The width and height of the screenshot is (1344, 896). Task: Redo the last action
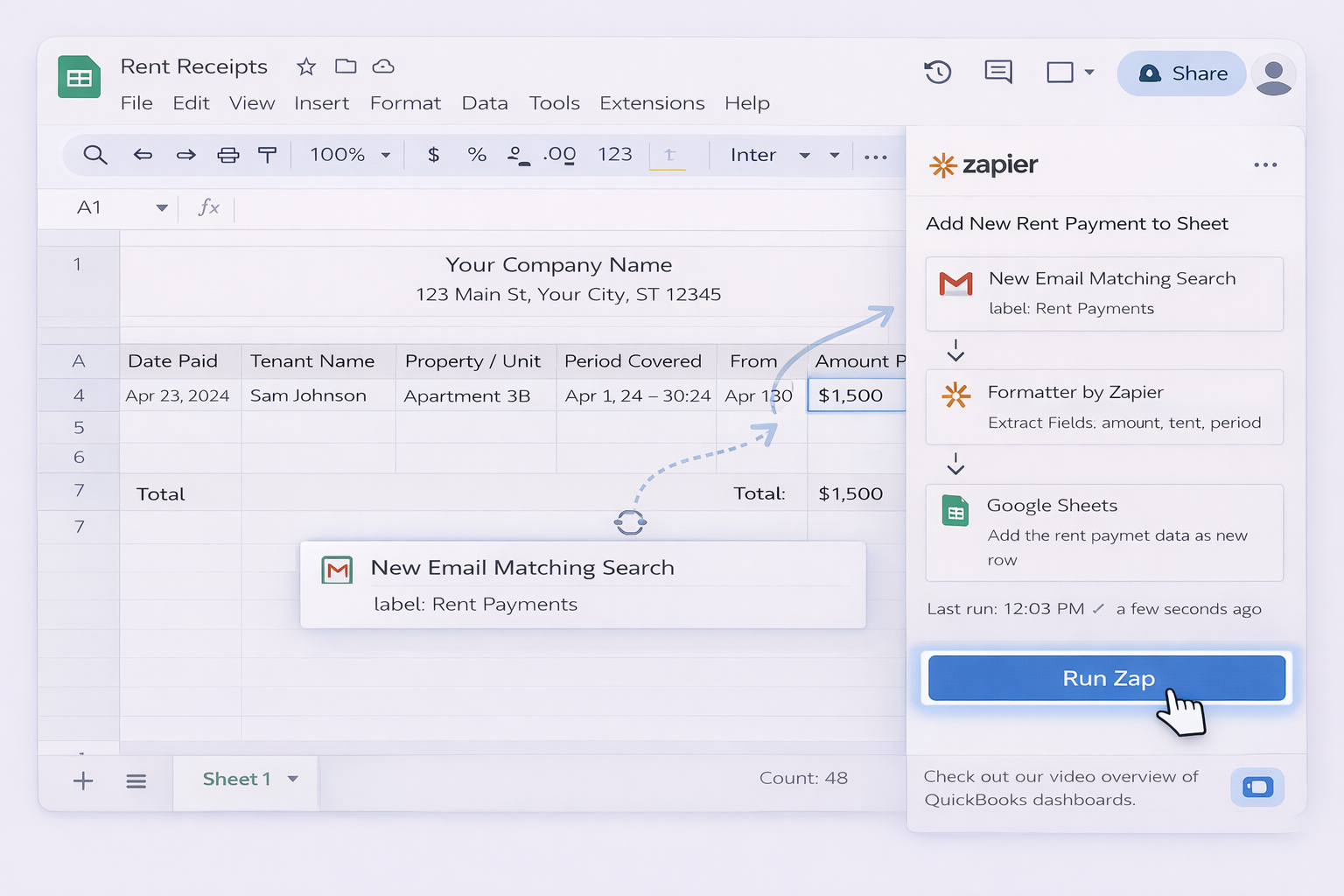click(185, 155)
